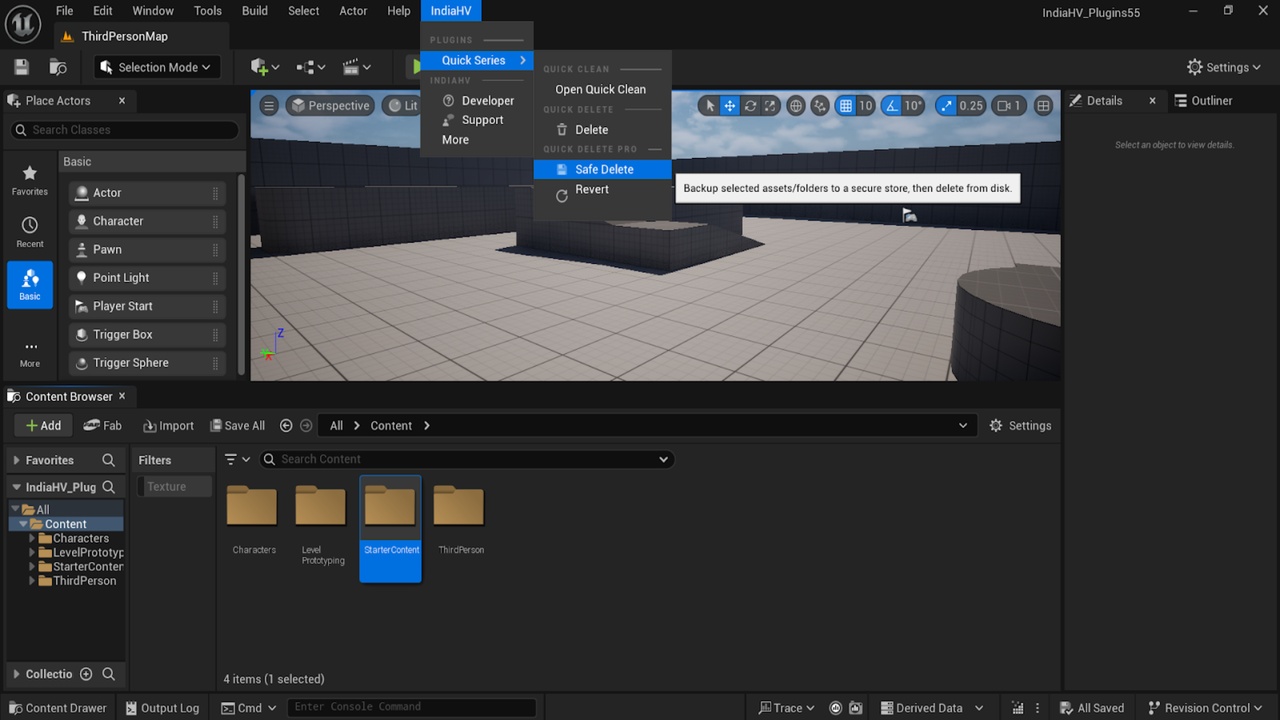Viewport: 1280px width, 720px height.
Task: Open Fab from the Content Browser
Action: tap(102, 425)
